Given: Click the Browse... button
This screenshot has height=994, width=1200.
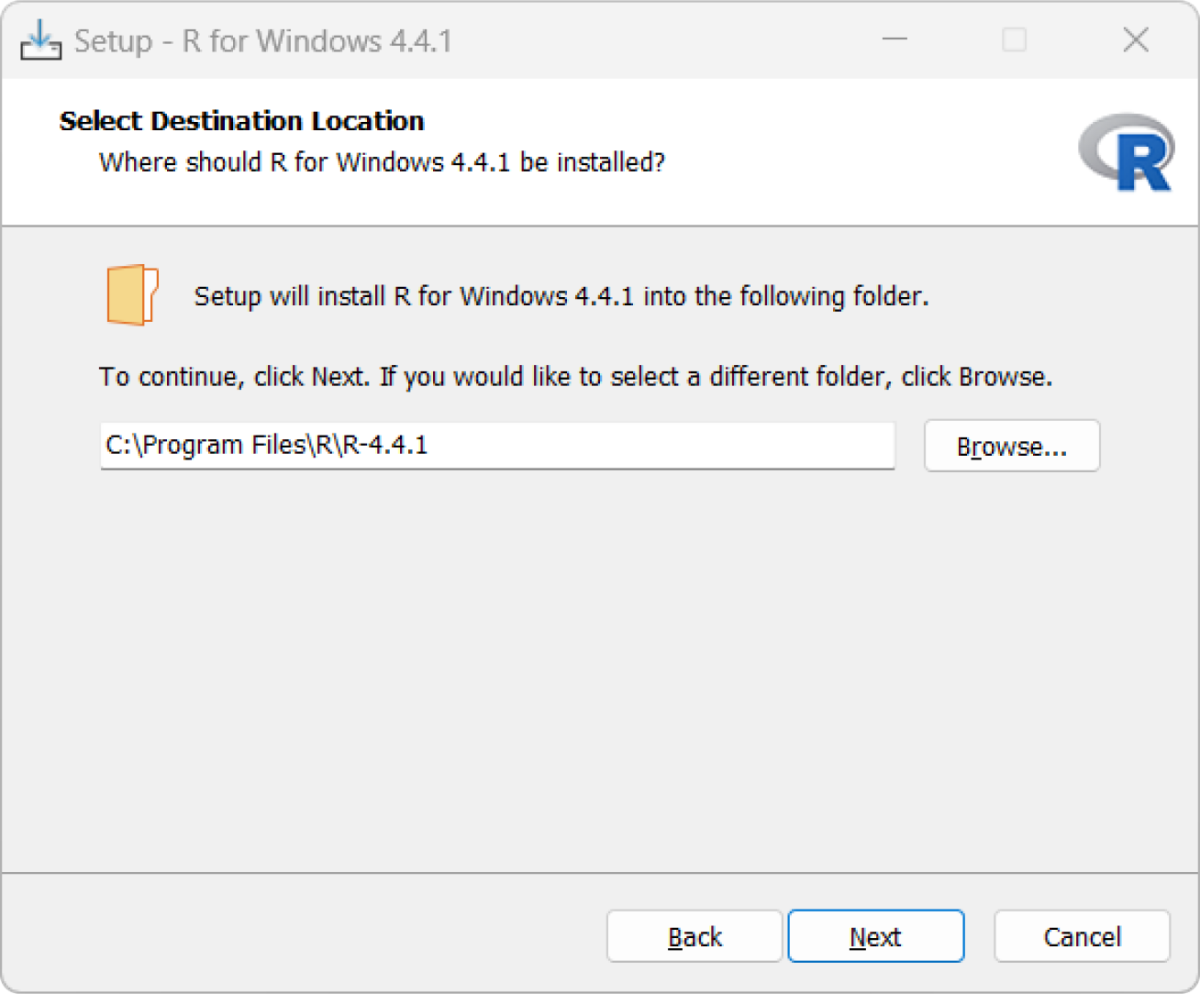Looking at the screenshot, I should [x=1011, y=446].
